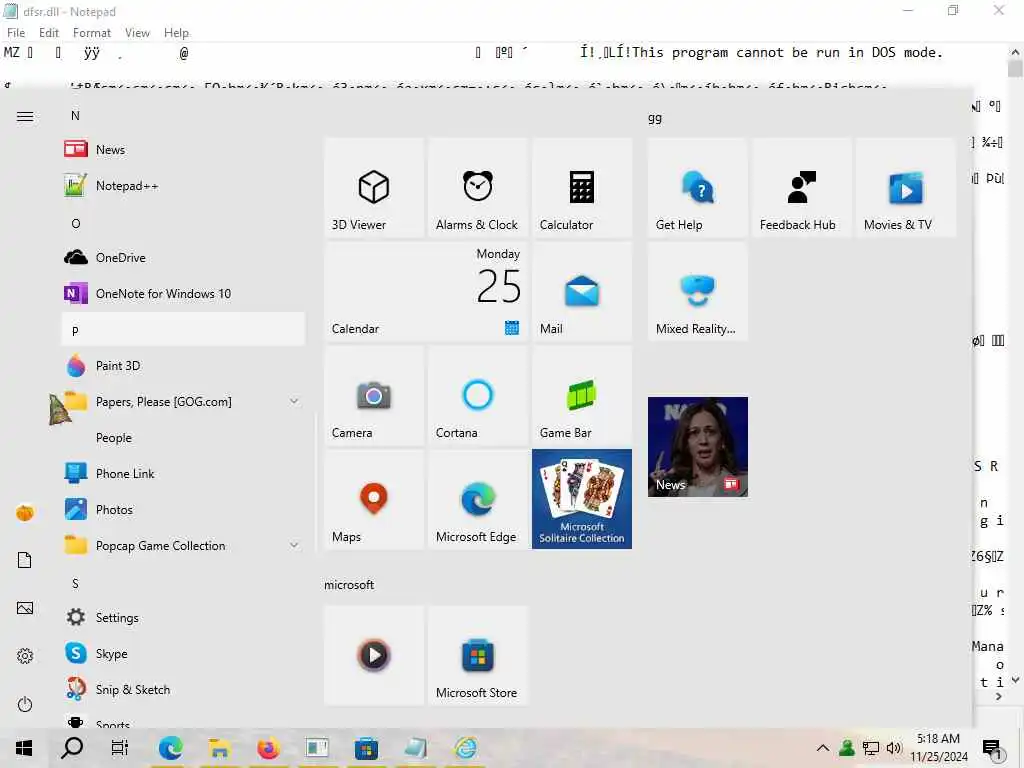The height and width of the screenshot is (768, 1024).
Task: Open the Movies & TV tile
Action: click(x=906, y=187)
